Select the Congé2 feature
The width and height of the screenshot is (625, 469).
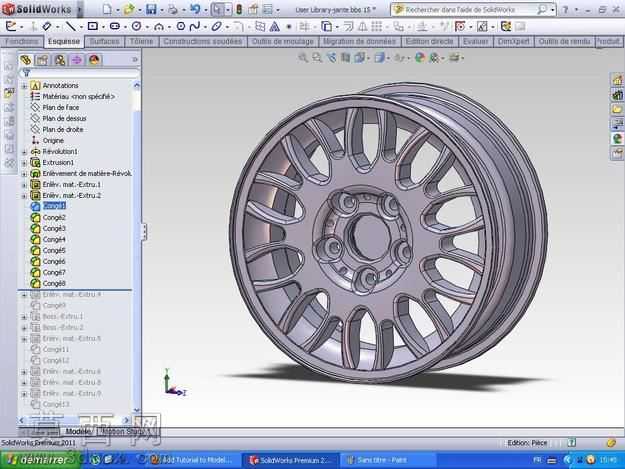pyautogui.click(x=54, y=218)
